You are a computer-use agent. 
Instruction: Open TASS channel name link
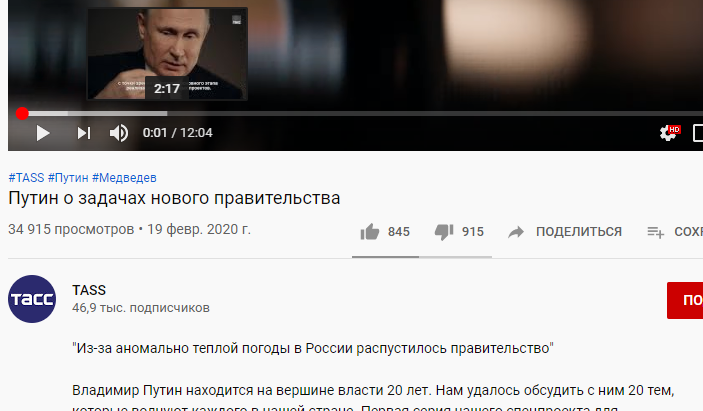click(x=89, y=290)
